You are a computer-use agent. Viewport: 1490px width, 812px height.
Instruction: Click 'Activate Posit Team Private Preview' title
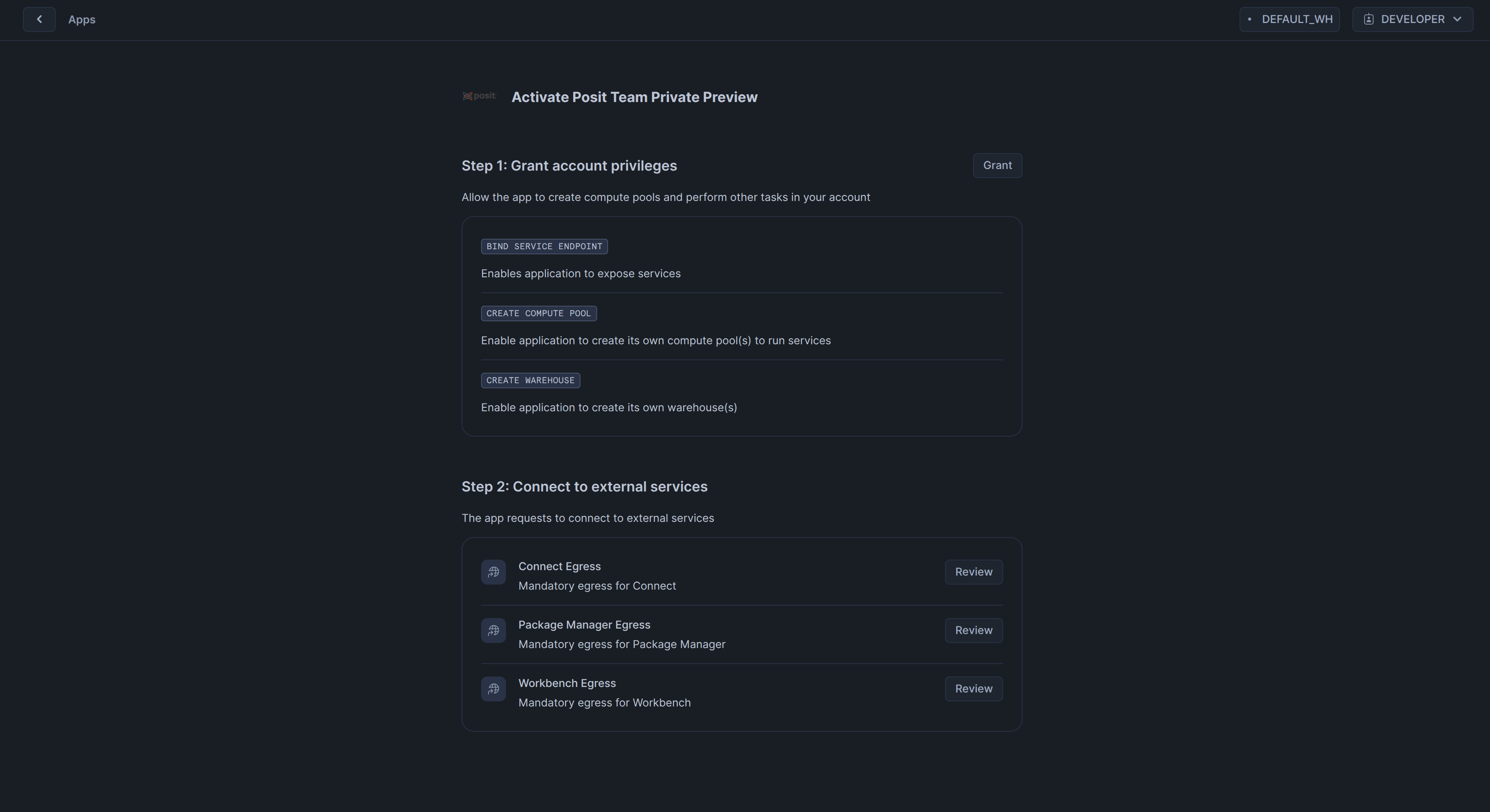point(635,97)
